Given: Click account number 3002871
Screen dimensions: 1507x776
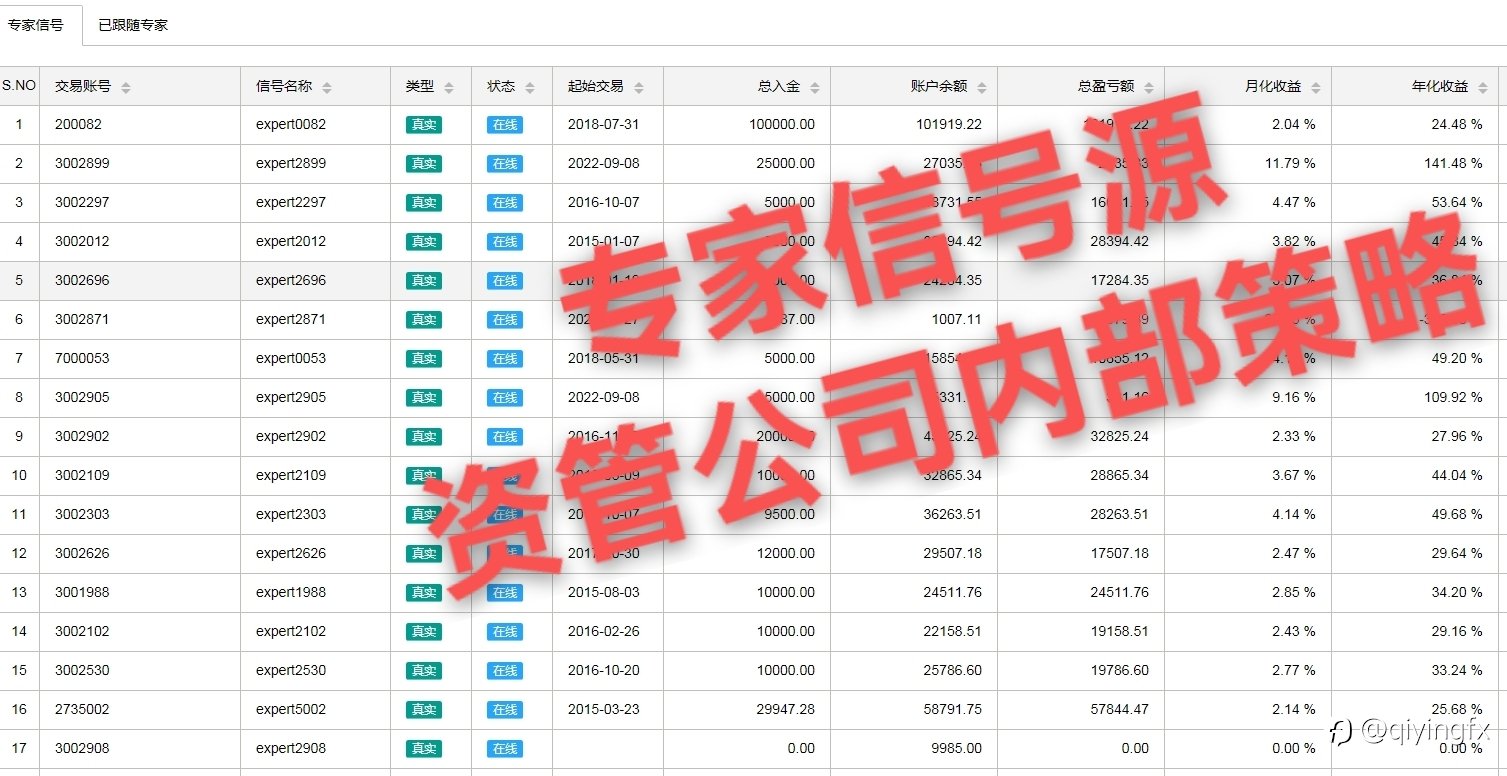Looking at the screenshot, I should (82, 320).
